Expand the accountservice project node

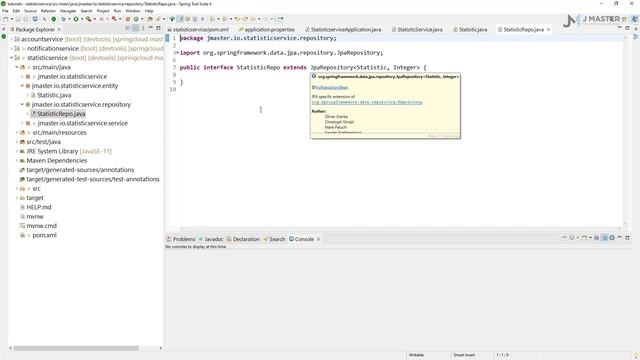pos(11,39)
